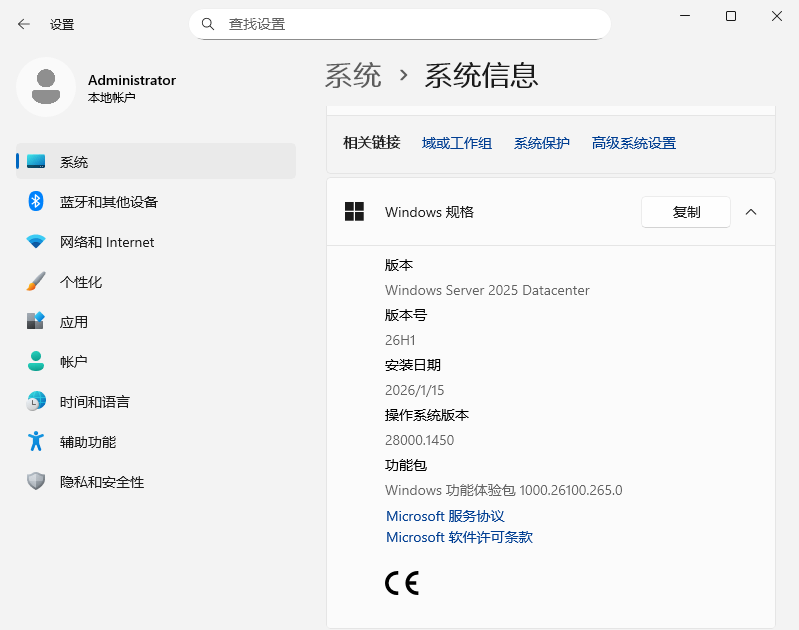799x630 pixels.
Task: Click the Apps icon
Action: tap(36, 321)
